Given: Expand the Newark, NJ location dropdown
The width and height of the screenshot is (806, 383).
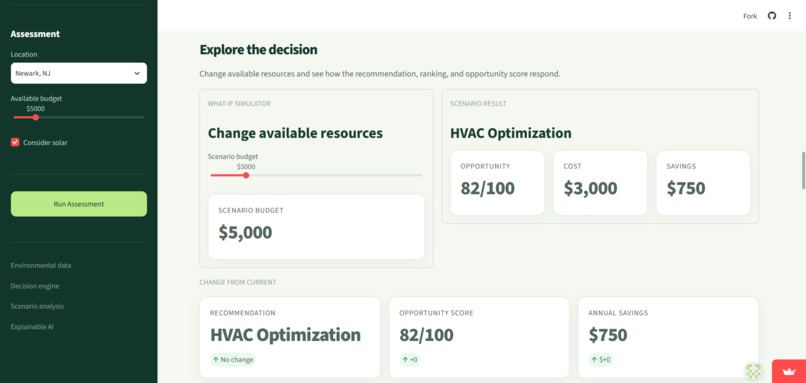Looking at the screenshot, I should click(x=79, y=73).
